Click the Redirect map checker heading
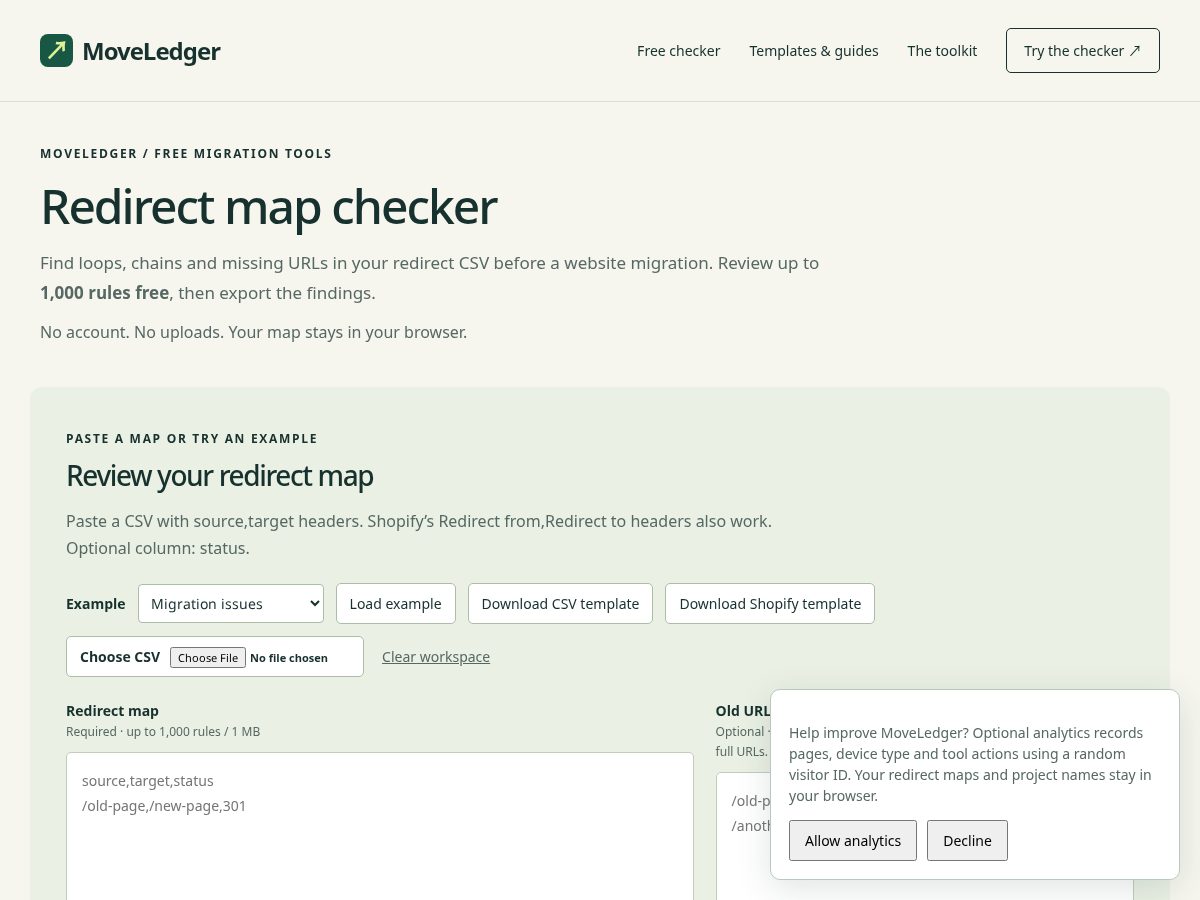Image resolution: width=1200 pixels, height=900 pixels. click(x=268, y=207)
